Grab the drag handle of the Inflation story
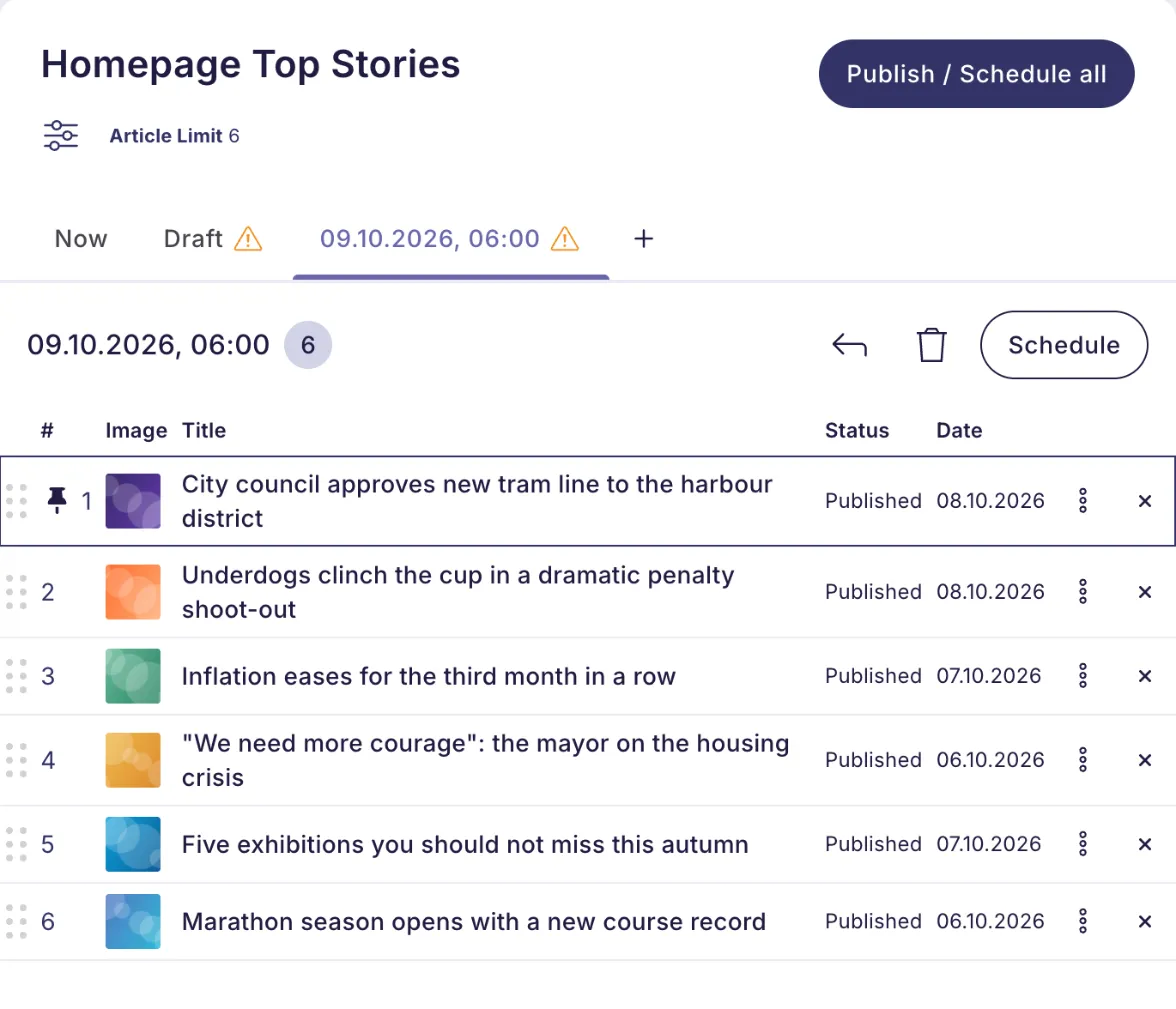This screenshot has width=1176, height=1009. pos(16,676)
